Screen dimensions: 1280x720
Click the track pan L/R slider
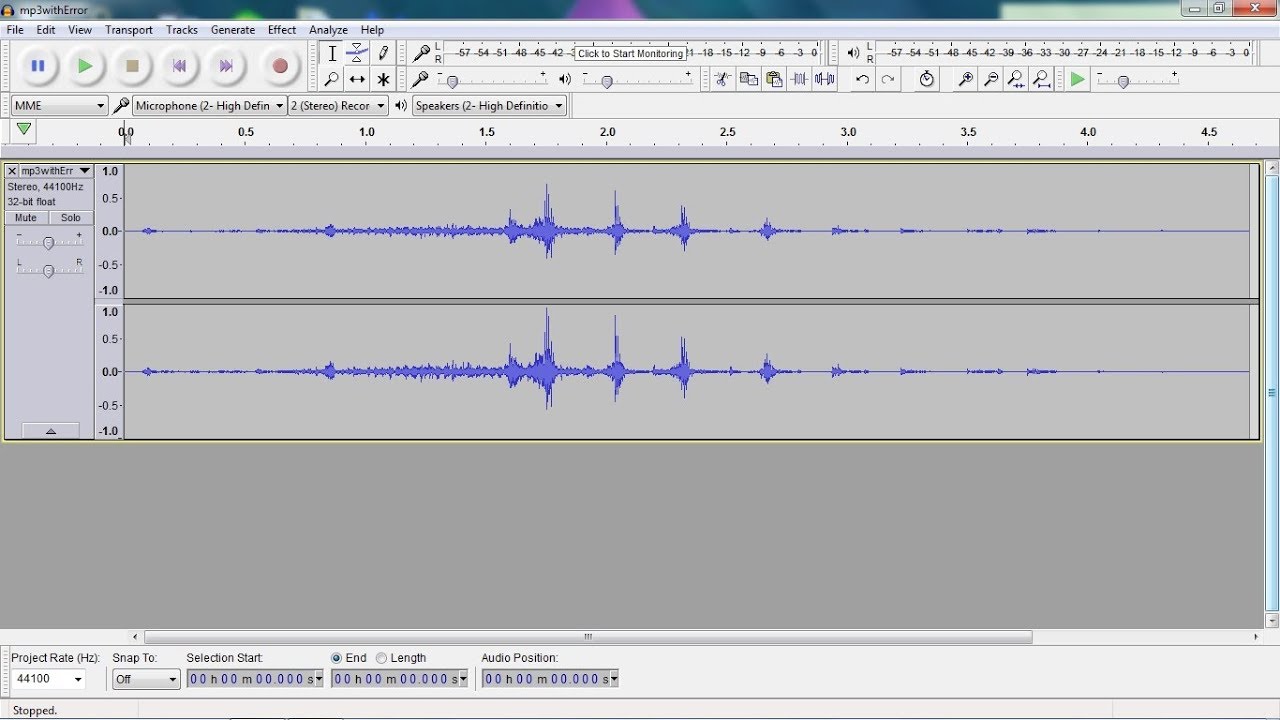(49, 270)
